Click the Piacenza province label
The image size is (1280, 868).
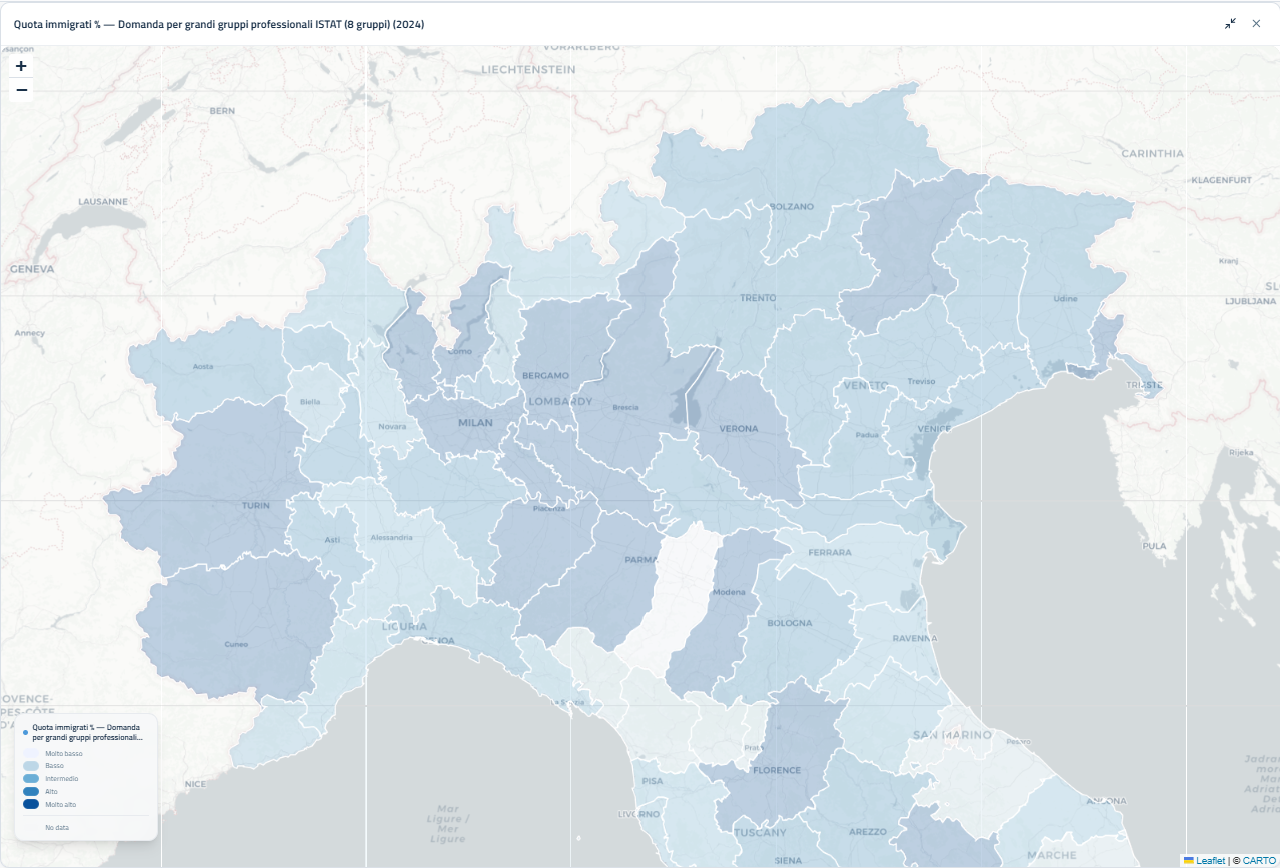click(x=549, y=508)
